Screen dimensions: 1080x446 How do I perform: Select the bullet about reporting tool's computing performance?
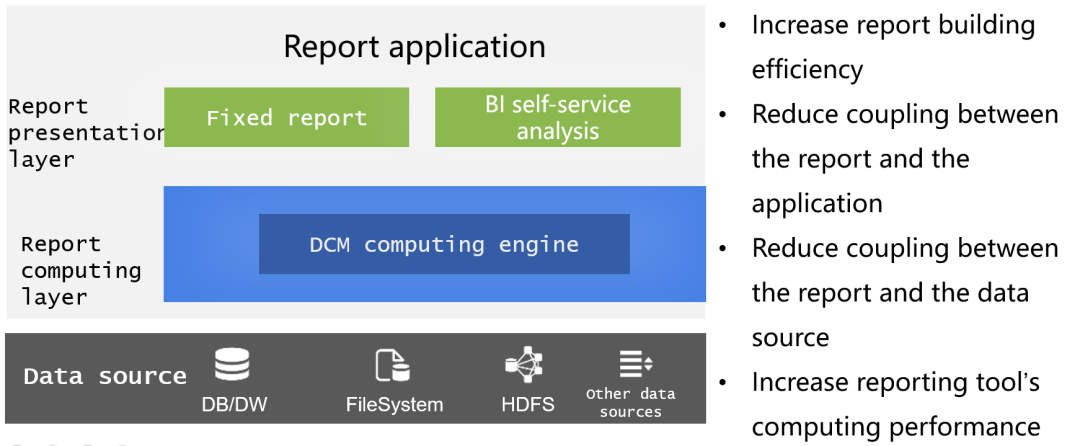895,404
